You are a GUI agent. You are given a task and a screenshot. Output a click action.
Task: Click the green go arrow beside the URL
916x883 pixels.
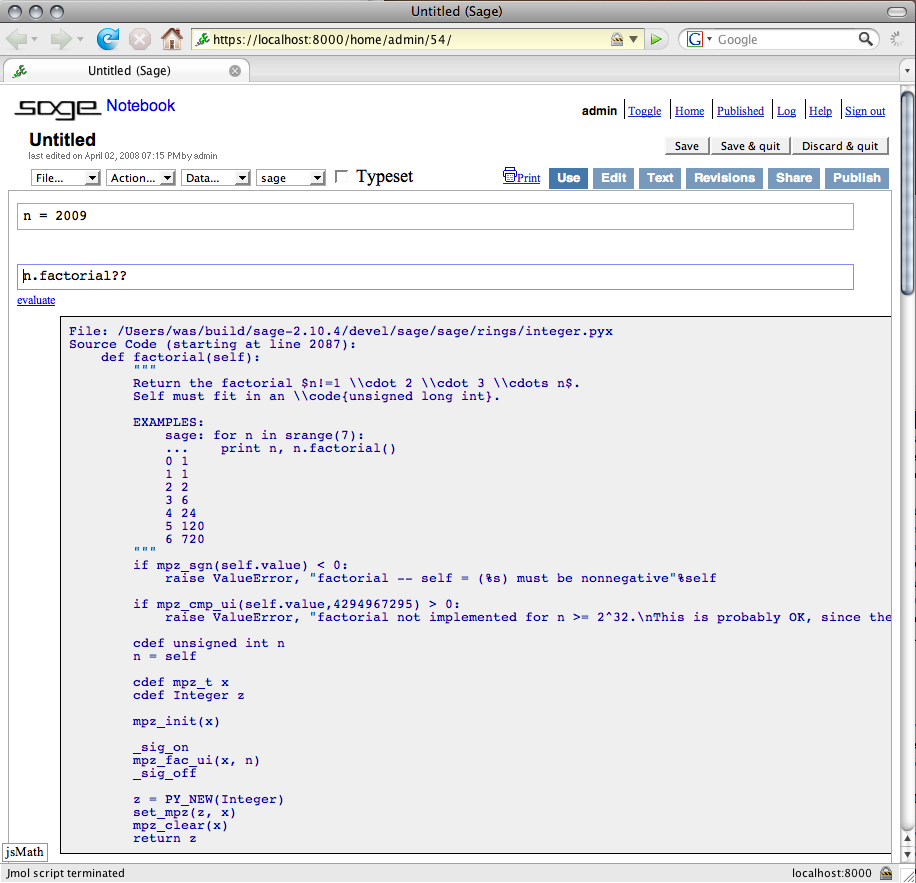point(656,39)
